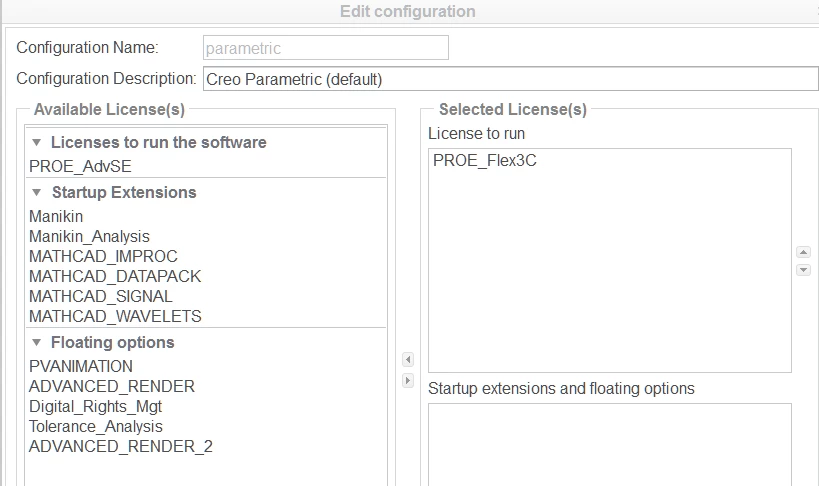Select ADVANCED_RENDER floating option
Screen dimensions: 819x486
pos(112,386)
